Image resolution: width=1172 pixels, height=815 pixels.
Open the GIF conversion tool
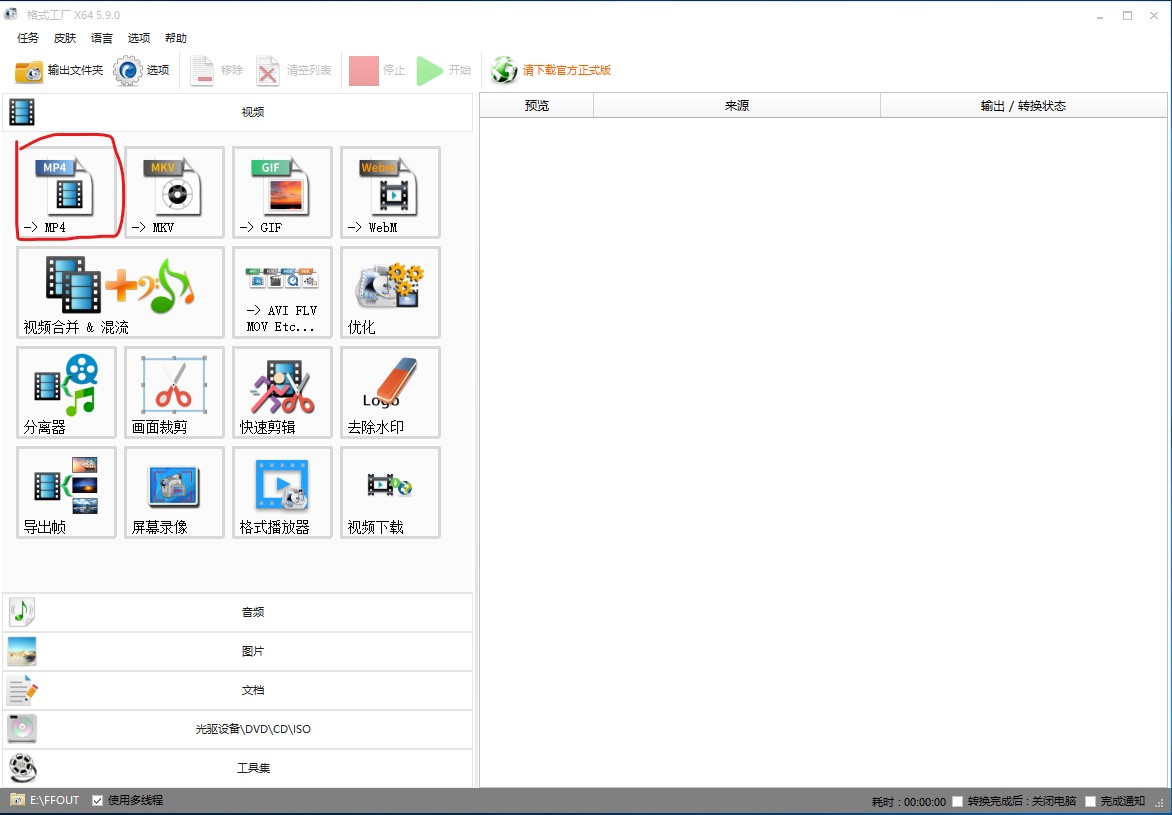pos(282,191)
